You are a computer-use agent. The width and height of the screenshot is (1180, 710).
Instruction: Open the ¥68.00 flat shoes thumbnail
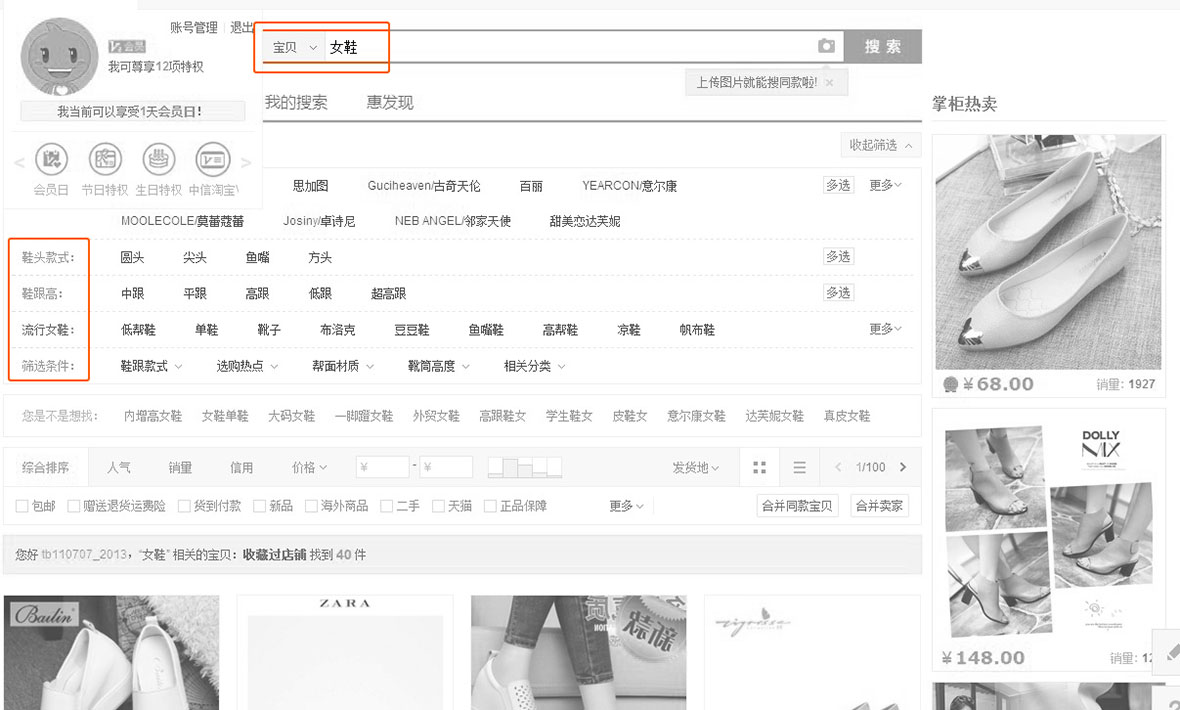click(1048, 252)
